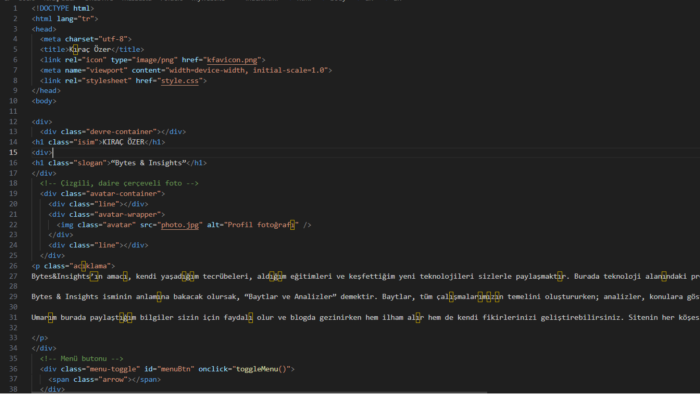This screenshot has height=394, width=700.
Task: Click the alt text "Profil fotoğrafı"
Action: pos(261,225)
